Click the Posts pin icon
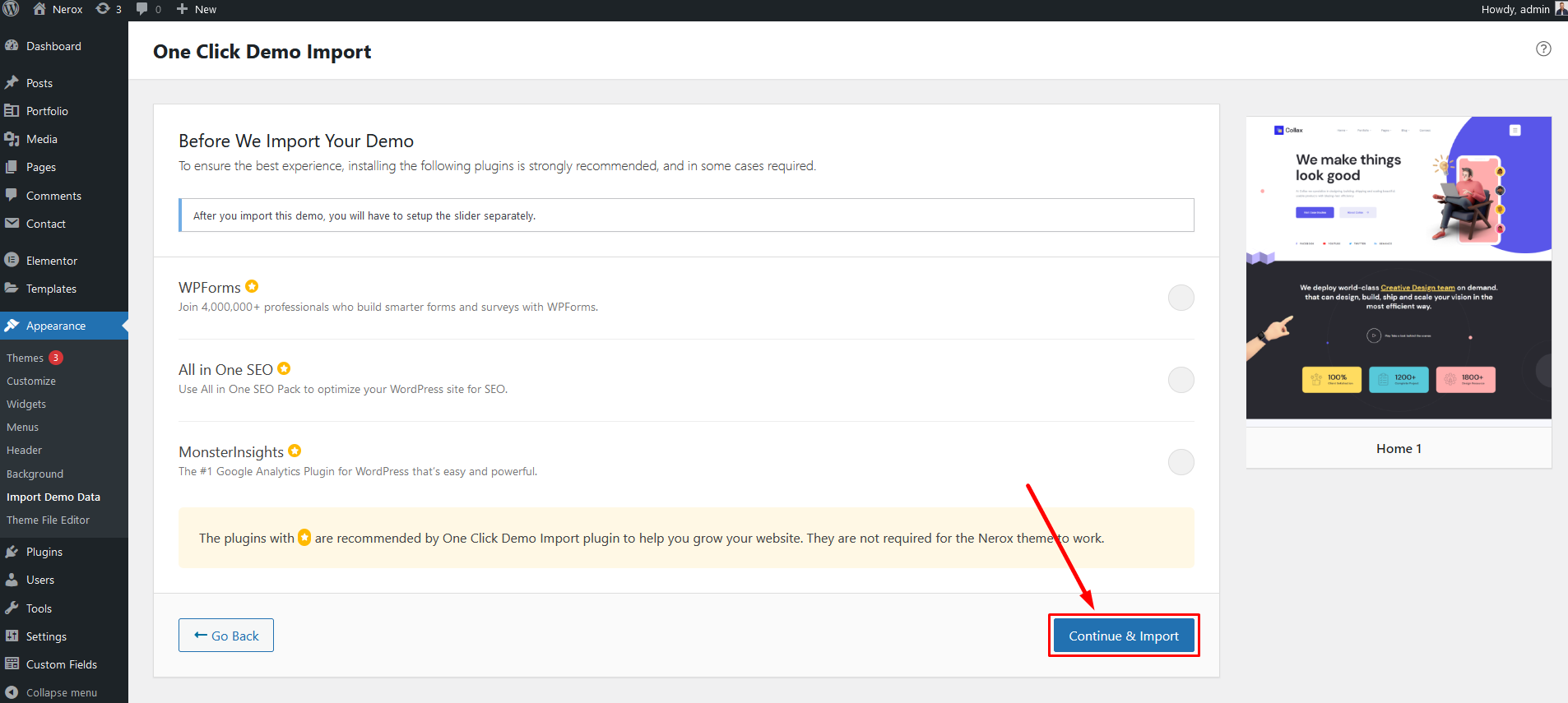 pos(12,83)
